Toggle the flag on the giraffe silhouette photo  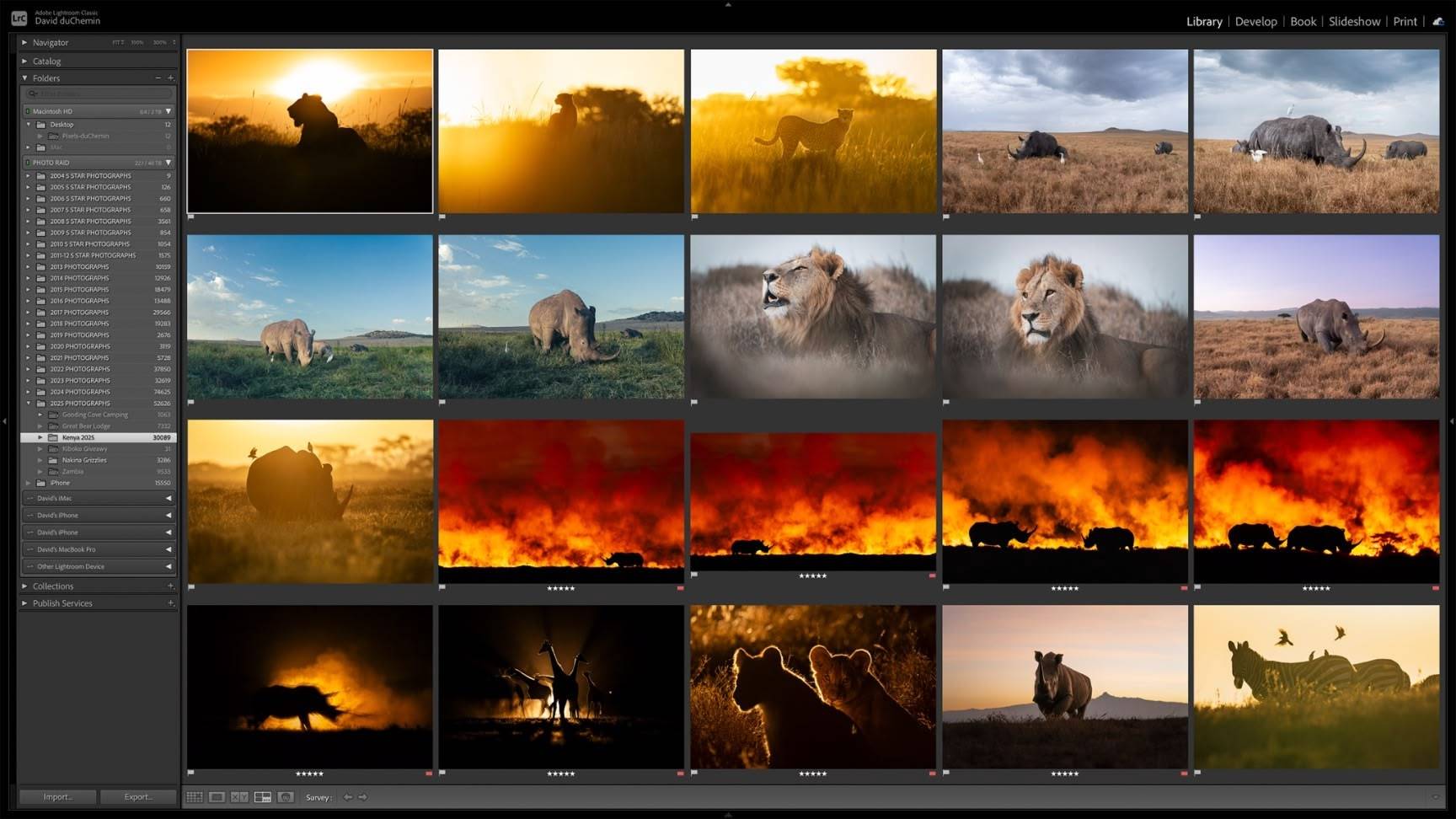(x=442, y=773)
